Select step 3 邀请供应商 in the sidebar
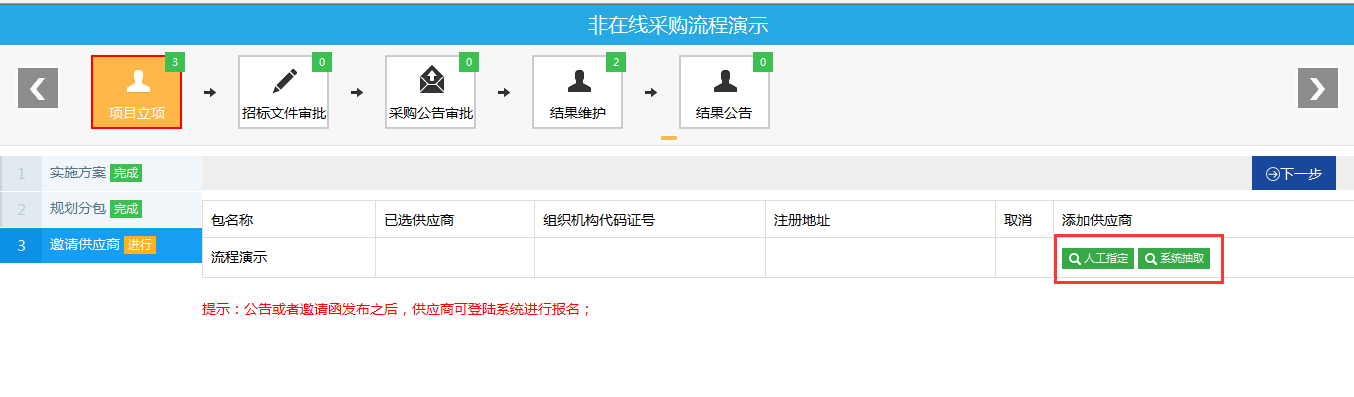The height and width of the screenshot is (397, 1354). pos(101,245)
